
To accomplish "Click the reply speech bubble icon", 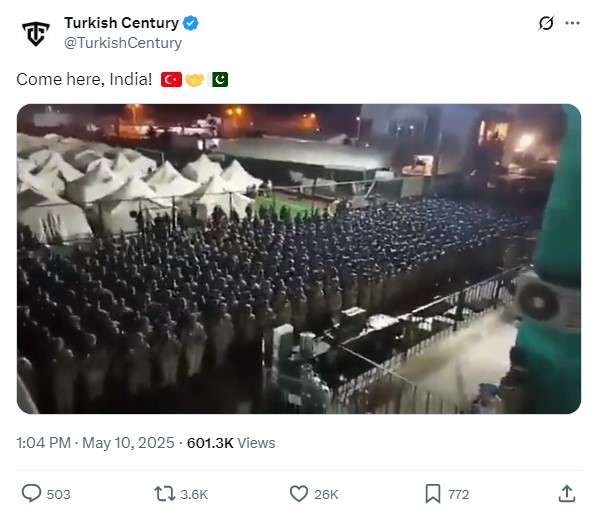I will (31, 494).
